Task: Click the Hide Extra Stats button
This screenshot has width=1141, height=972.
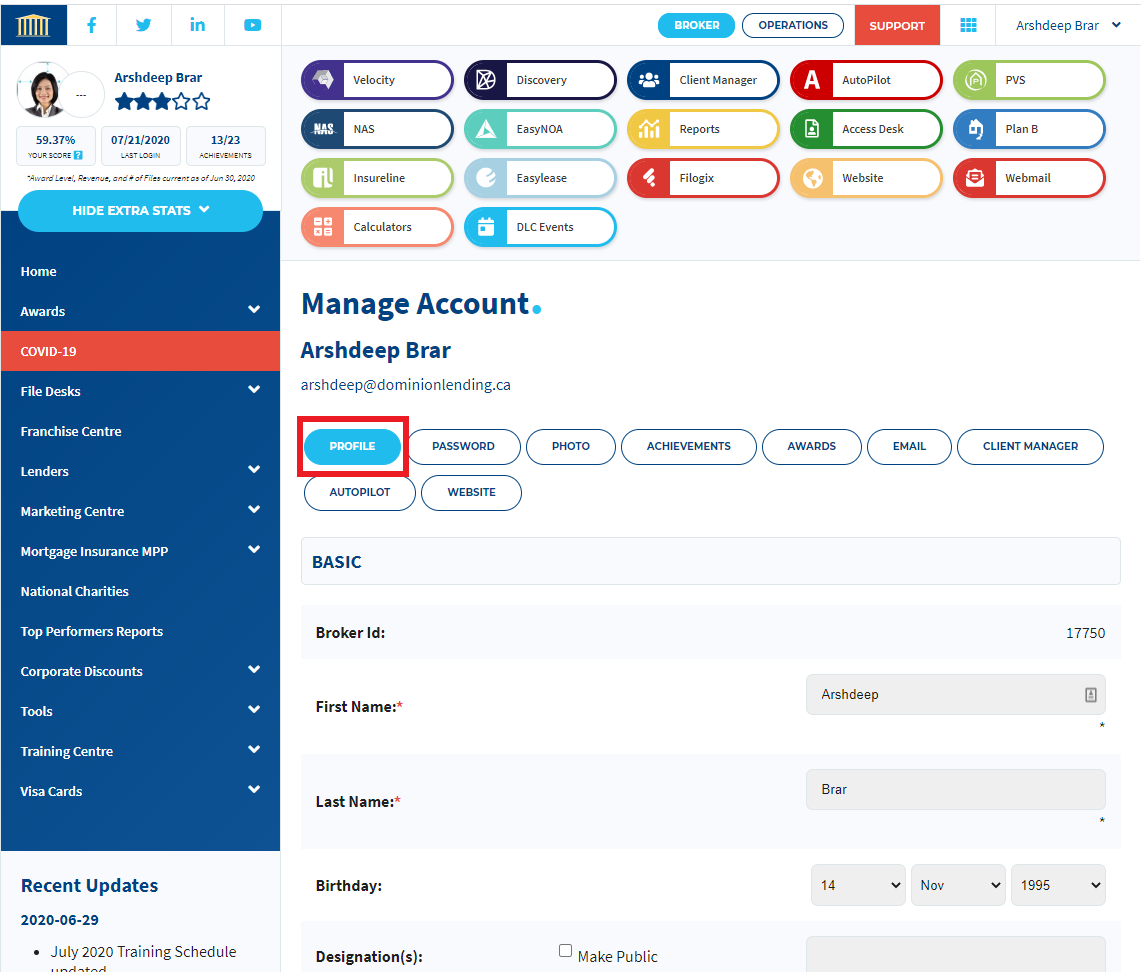Action: pos(140,211)
